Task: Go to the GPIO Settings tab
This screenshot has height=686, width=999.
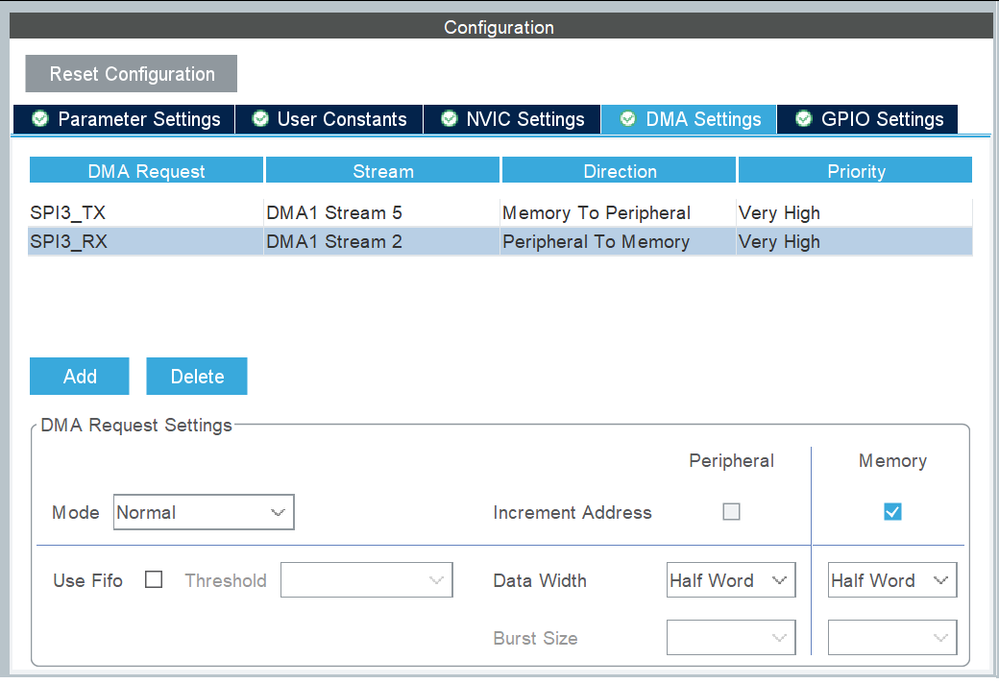Action: [868, 119]
